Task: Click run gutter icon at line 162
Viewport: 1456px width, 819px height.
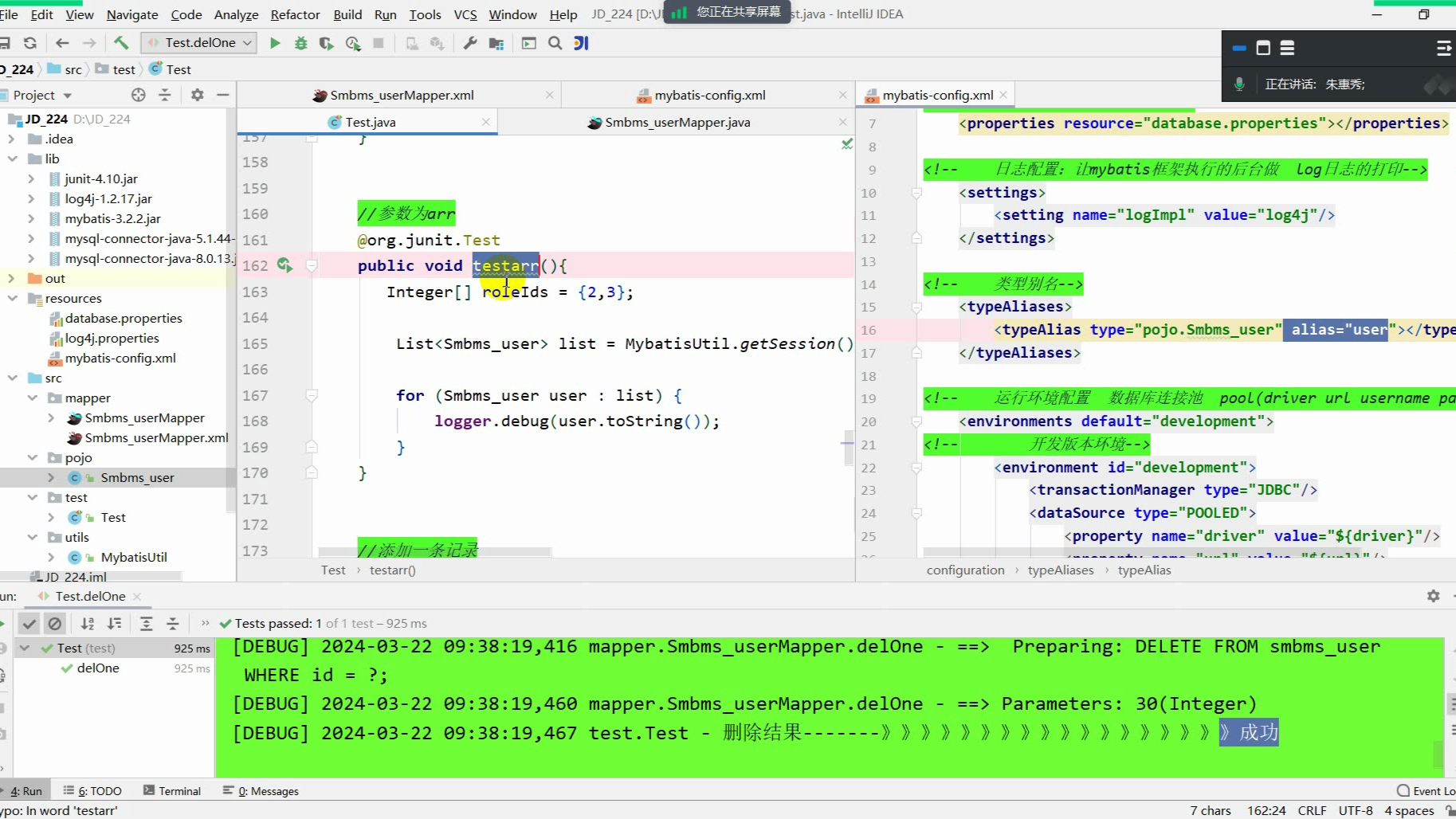Action: click(x=285, y=265)
